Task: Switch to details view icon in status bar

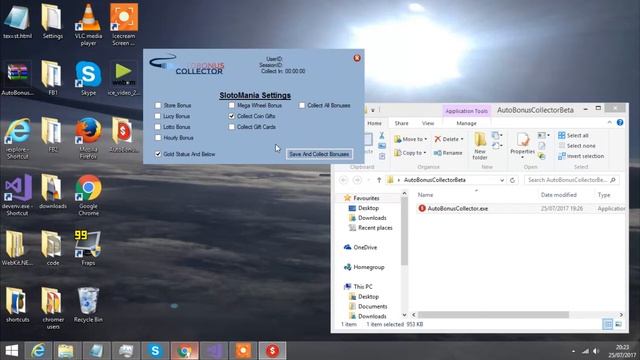Action: pyautogui.click(x=608, y=324)
